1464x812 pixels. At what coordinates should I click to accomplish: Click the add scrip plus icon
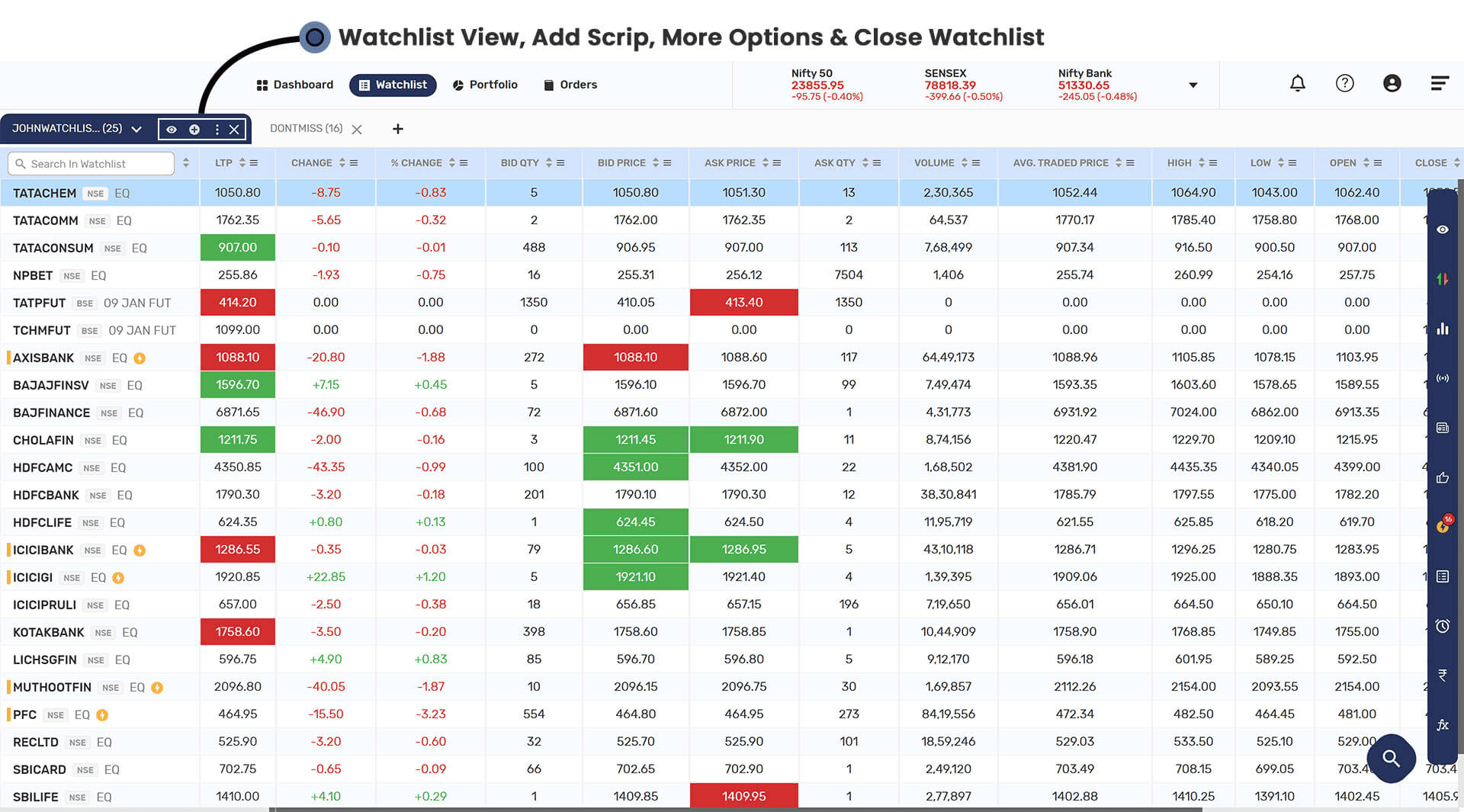click(x=194, y=130)
